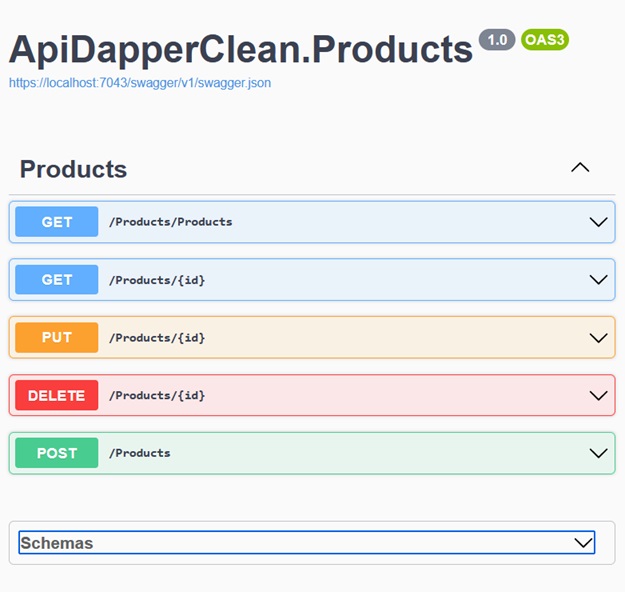The height and width of the screenshot is (592, 625).
Task: Click the red DELETE method badge
Action: pyautogui.click(x=57, y=395)
